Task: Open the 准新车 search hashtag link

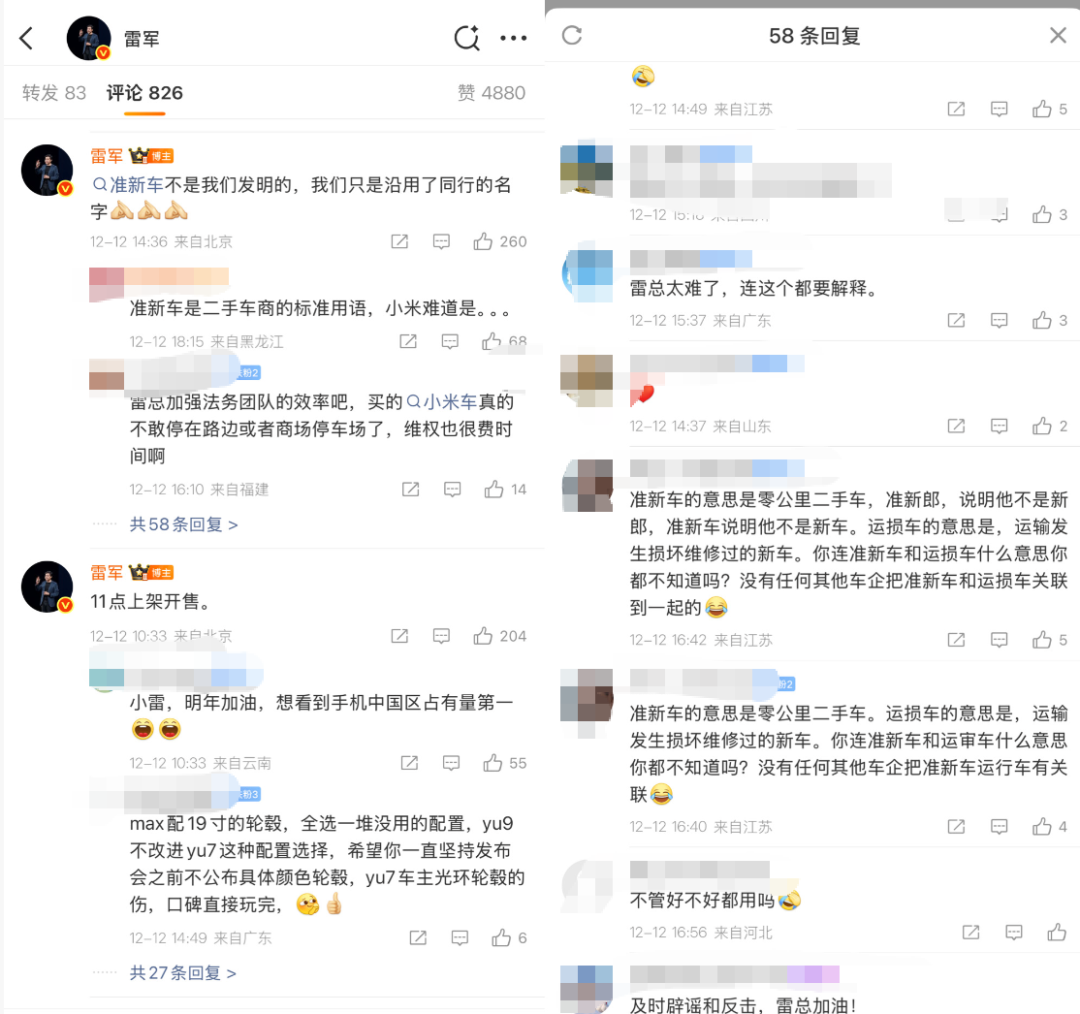Action: [128, 185]
